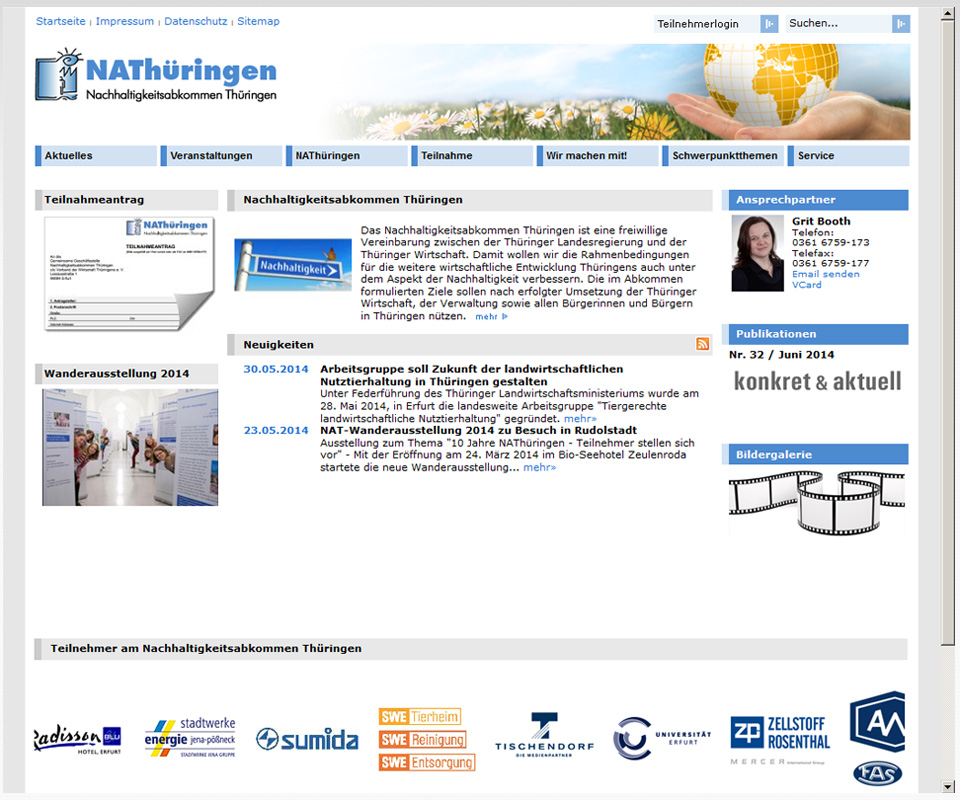Open the Universität Erfurt logo
960x800 pixels.
[x=662, y=738]
